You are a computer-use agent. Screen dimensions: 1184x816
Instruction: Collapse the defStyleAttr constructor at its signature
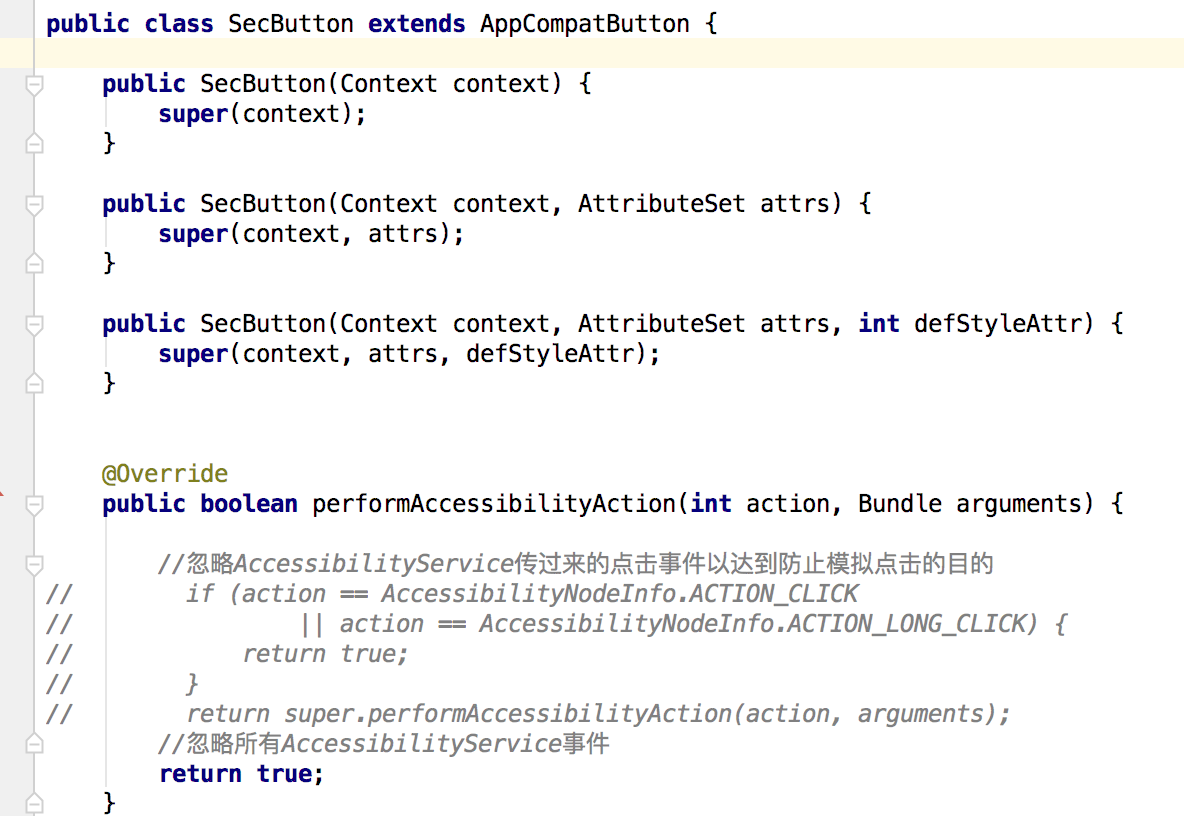tap(34, 325)
